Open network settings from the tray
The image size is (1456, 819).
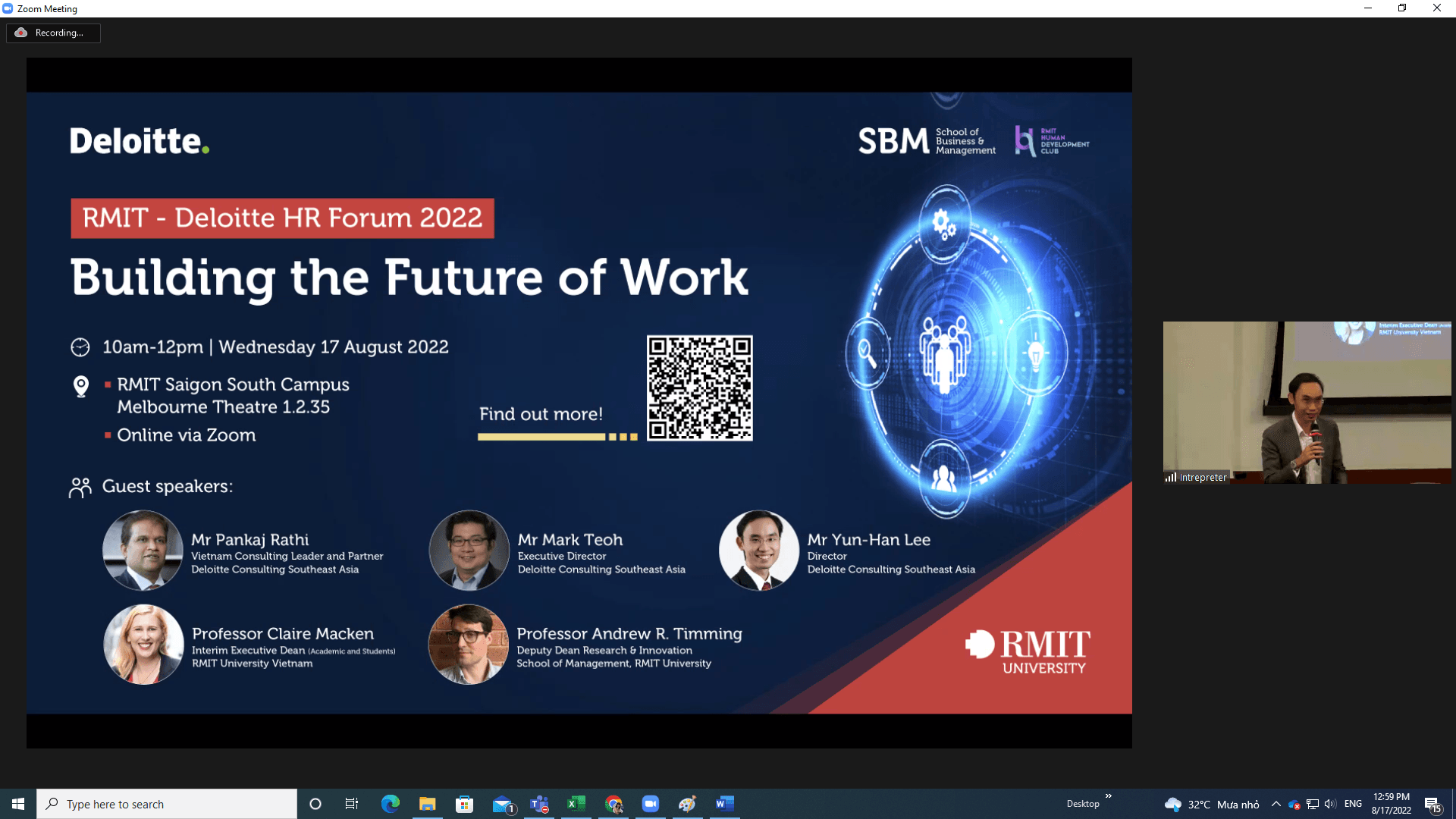1313,804
